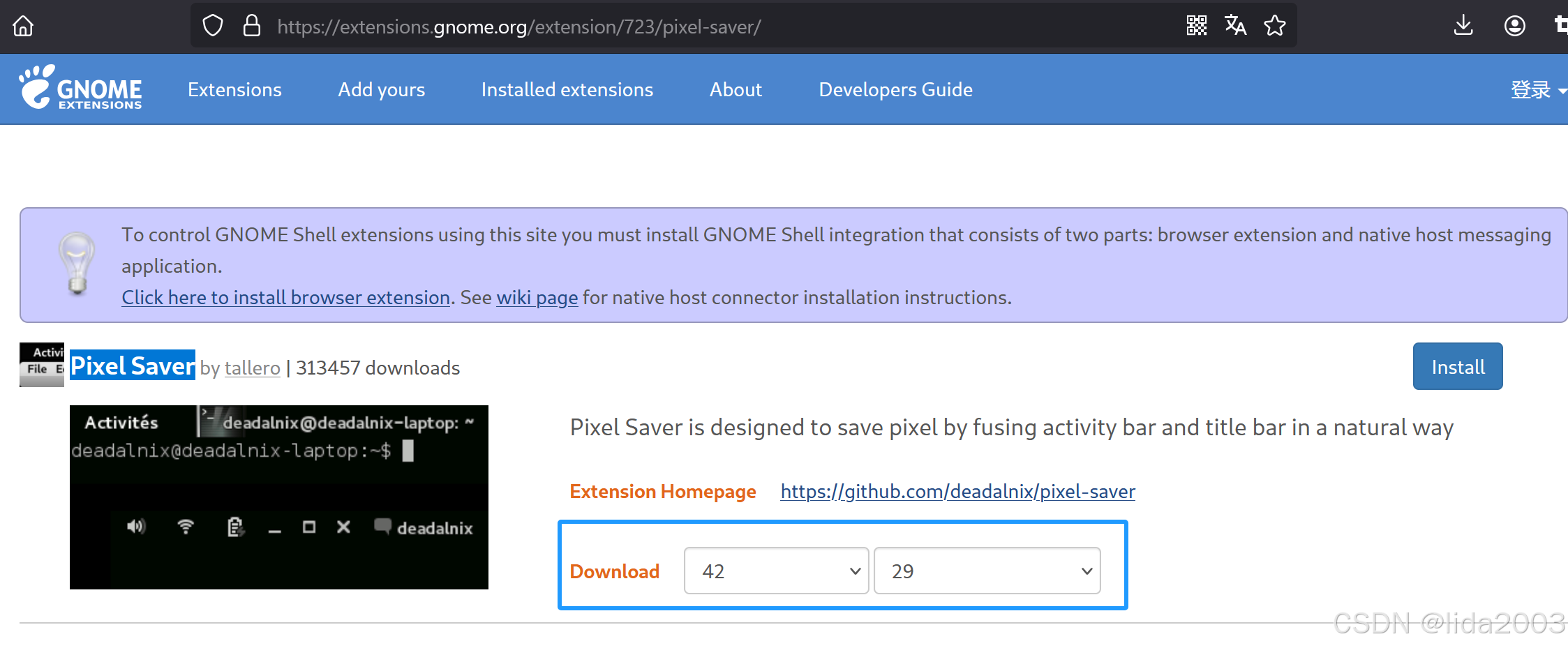
Task: View site security padlock info
Action: click(x=252, y=26)
